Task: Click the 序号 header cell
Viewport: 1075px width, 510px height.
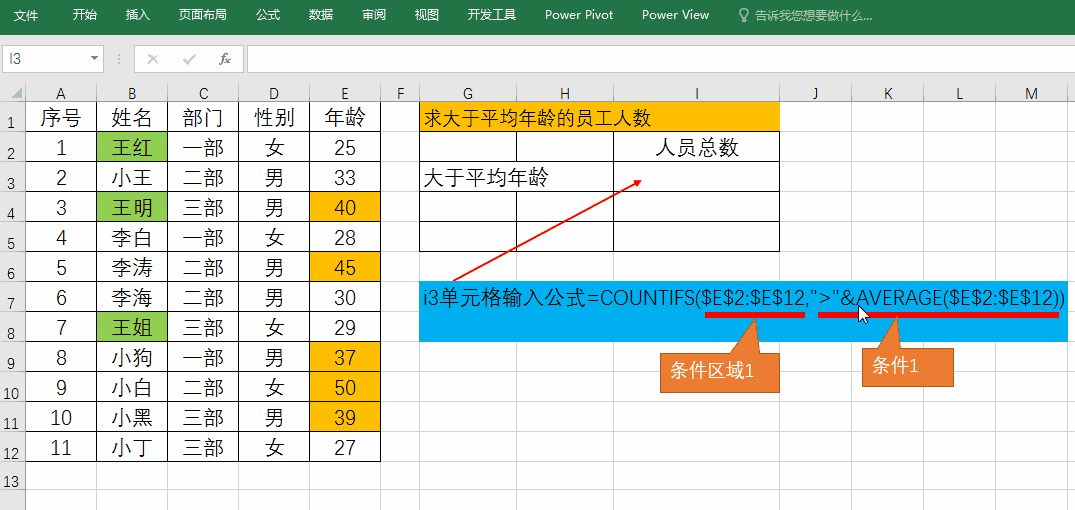Action: [x=61, y=117]
